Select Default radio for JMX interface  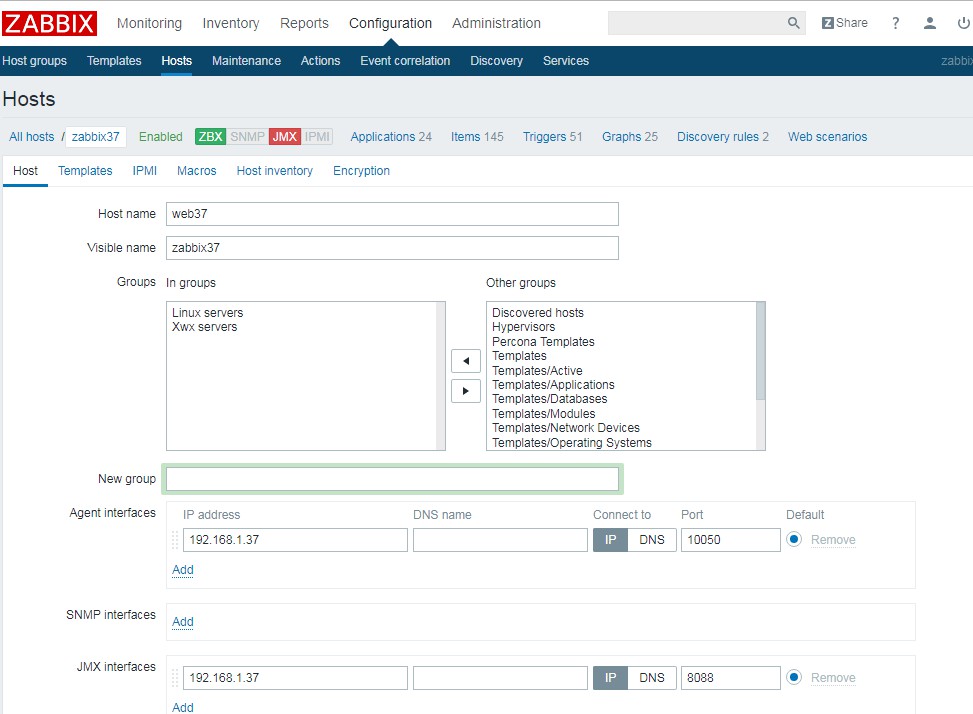pos(794,678)
